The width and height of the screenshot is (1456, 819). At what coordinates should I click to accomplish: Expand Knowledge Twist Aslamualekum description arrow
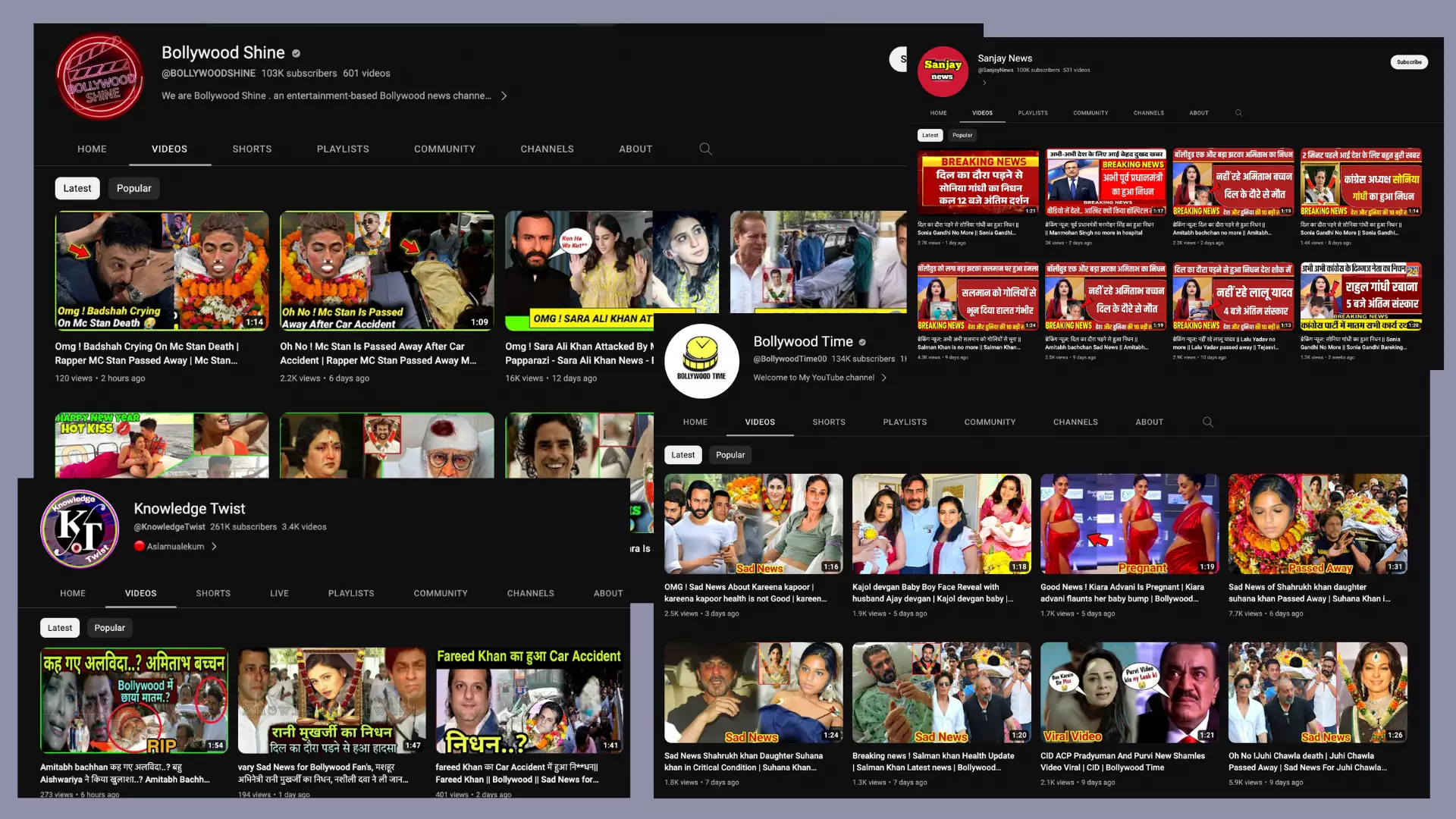click(x=214, y=546)
